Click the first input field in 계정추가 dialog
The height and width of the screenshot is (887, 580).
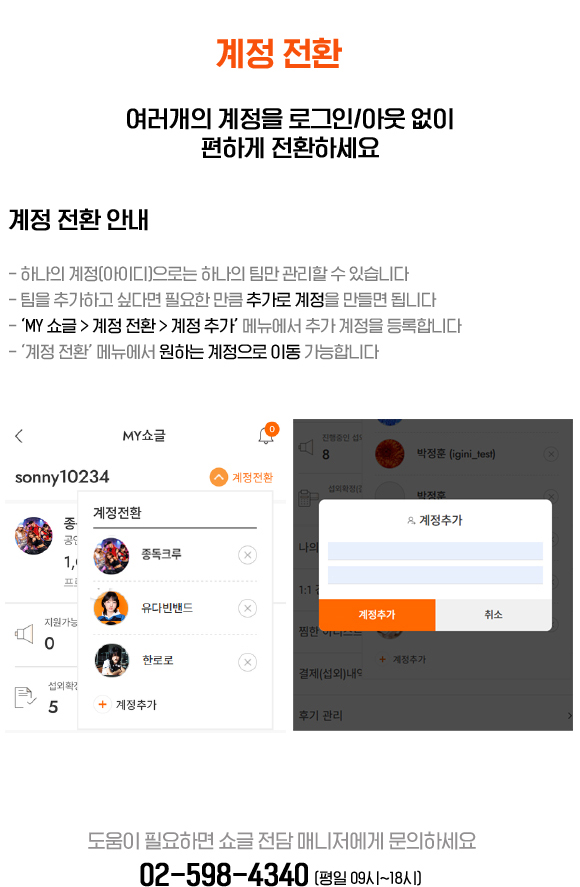click(435, 550)
